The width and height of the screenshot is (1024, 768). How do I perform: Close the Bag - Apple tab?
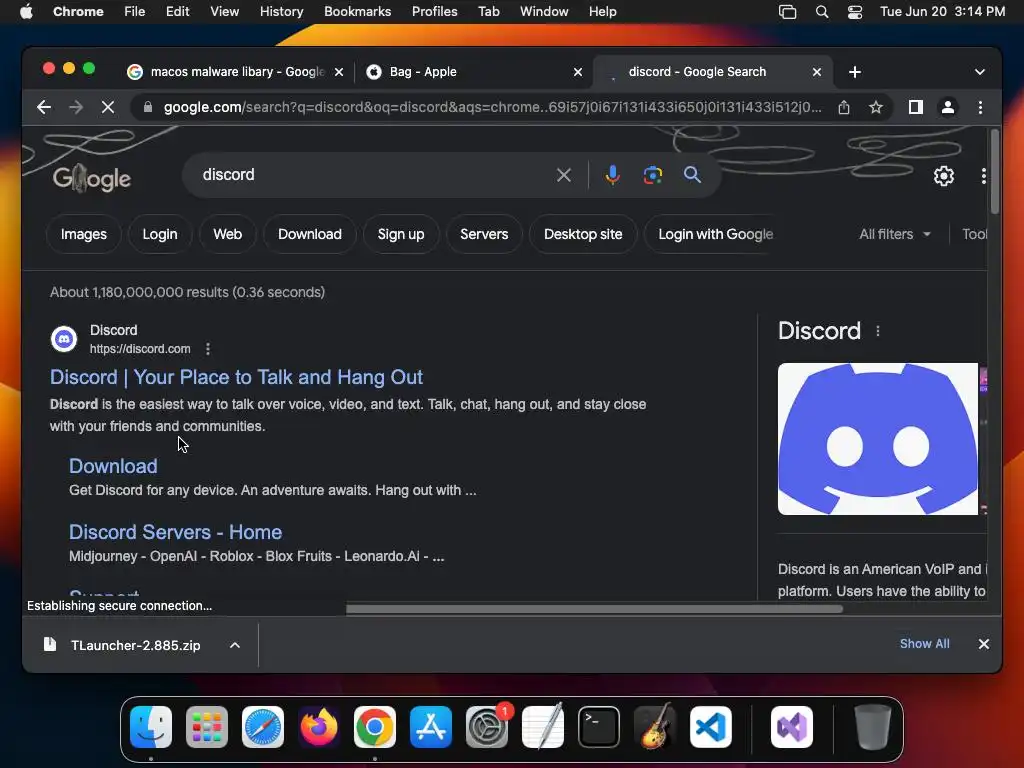(578, 72)
